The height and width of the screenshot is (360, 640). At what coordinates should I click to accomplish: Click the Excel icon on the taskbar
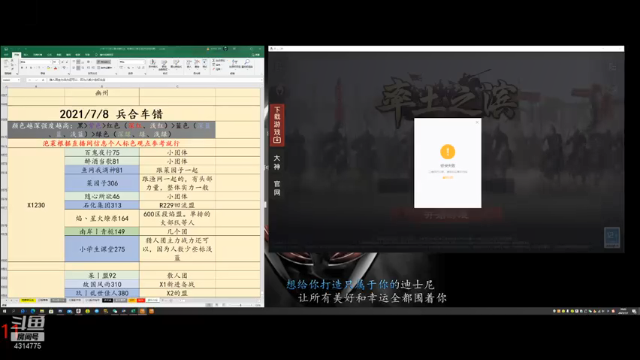[133, 311]
